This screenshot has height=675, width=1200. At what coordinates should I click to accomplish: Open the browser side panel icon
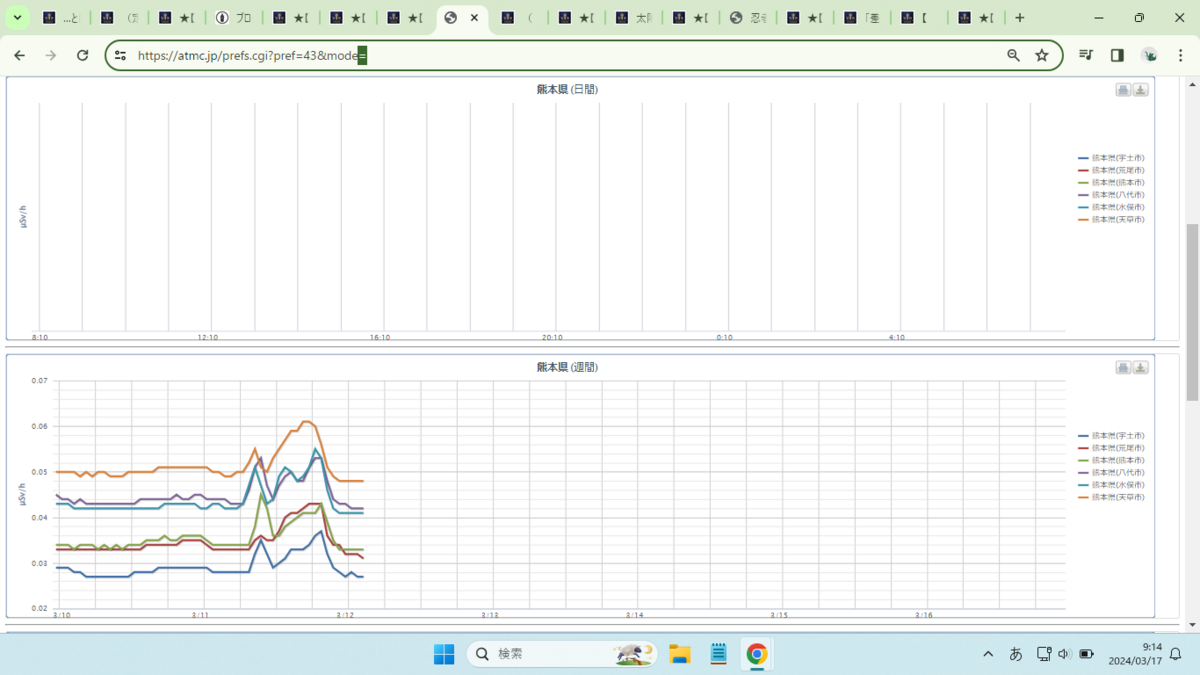1117,56
